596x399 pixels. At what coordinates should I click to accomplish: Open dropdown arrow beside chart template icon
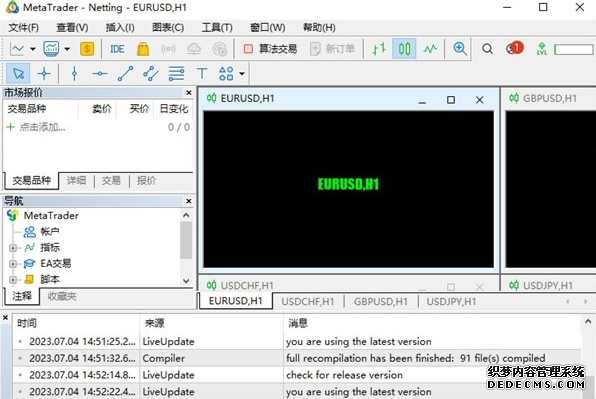click(67, 49)
